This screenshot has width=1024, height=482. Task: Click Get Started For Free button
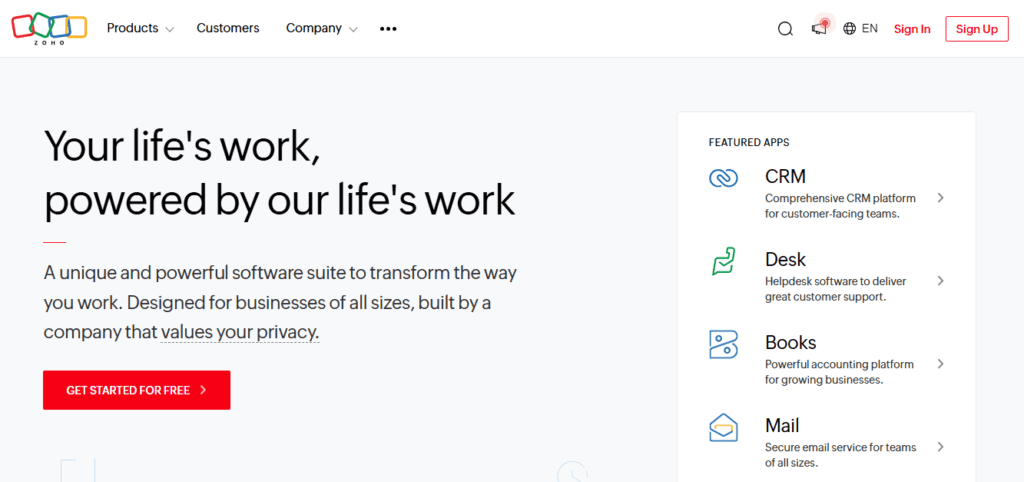(136, 390)
